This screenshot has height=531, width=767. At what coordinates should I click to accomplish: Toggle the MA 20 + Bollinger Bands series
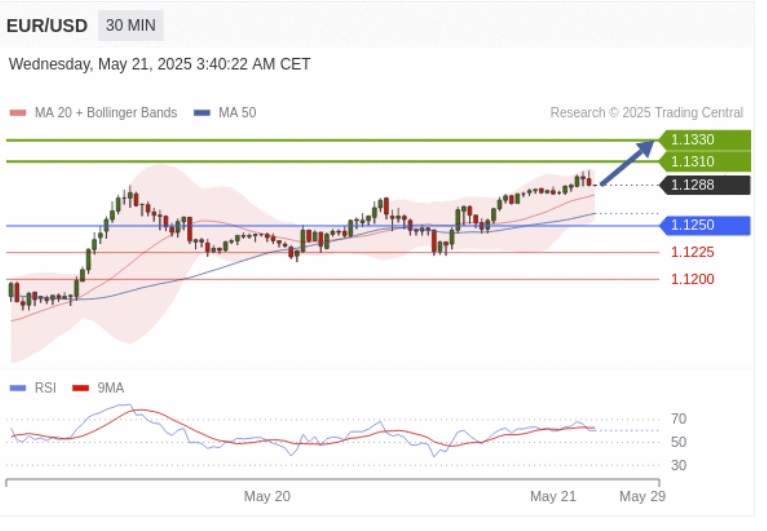[105, 113]
